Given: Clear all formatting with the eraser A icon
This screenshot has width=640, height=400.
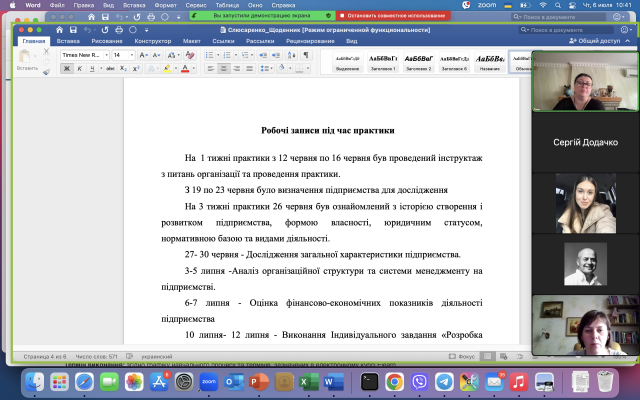Looking at the screenshot, I should click(x=190, y=55).
